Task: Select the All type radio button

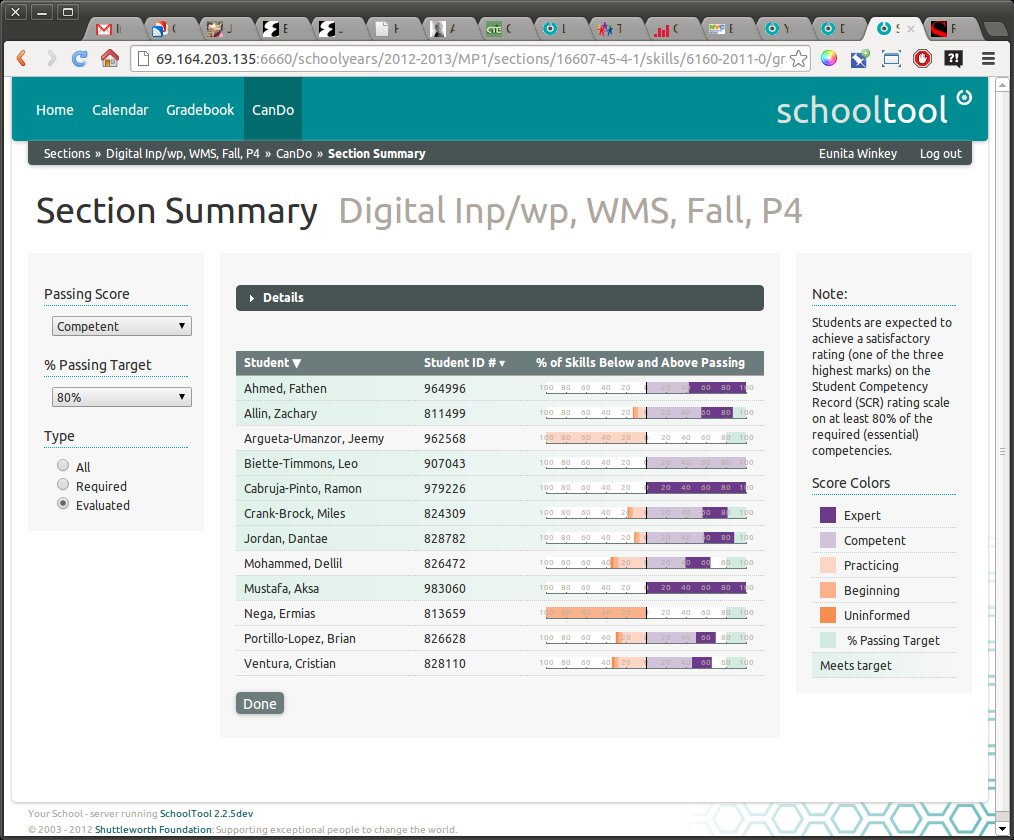Action: coord(63,466)
